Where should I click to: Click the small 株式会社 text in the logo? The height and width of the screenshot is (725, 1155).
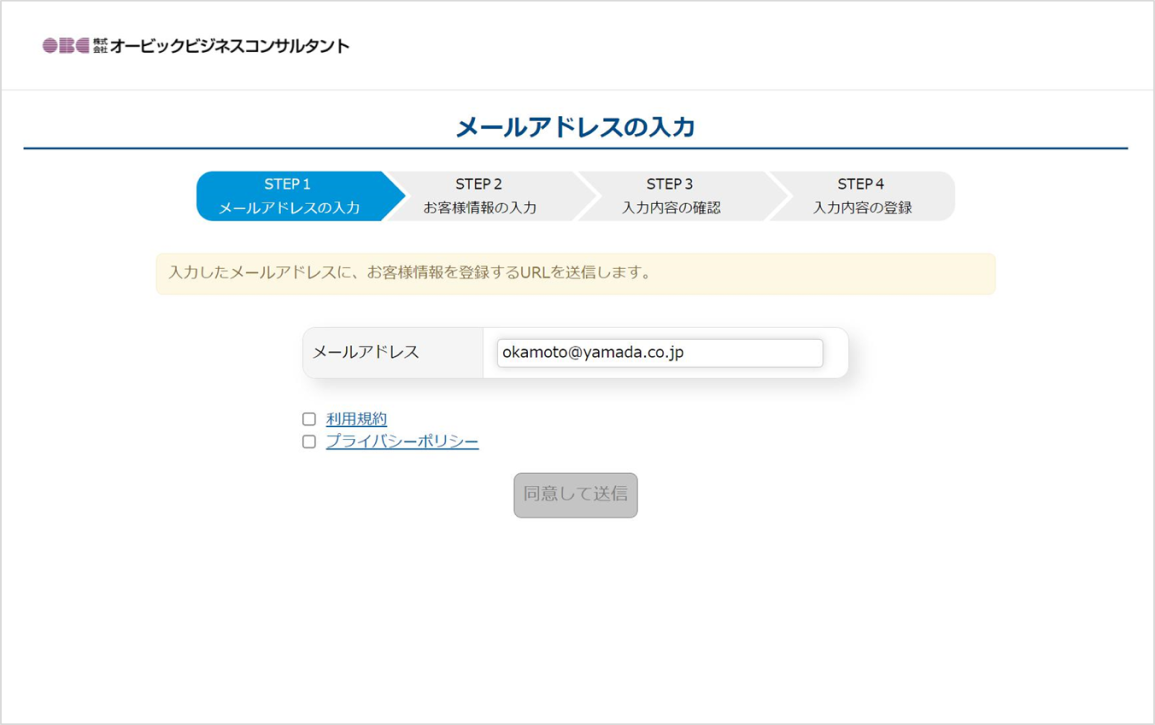[100, 46]
